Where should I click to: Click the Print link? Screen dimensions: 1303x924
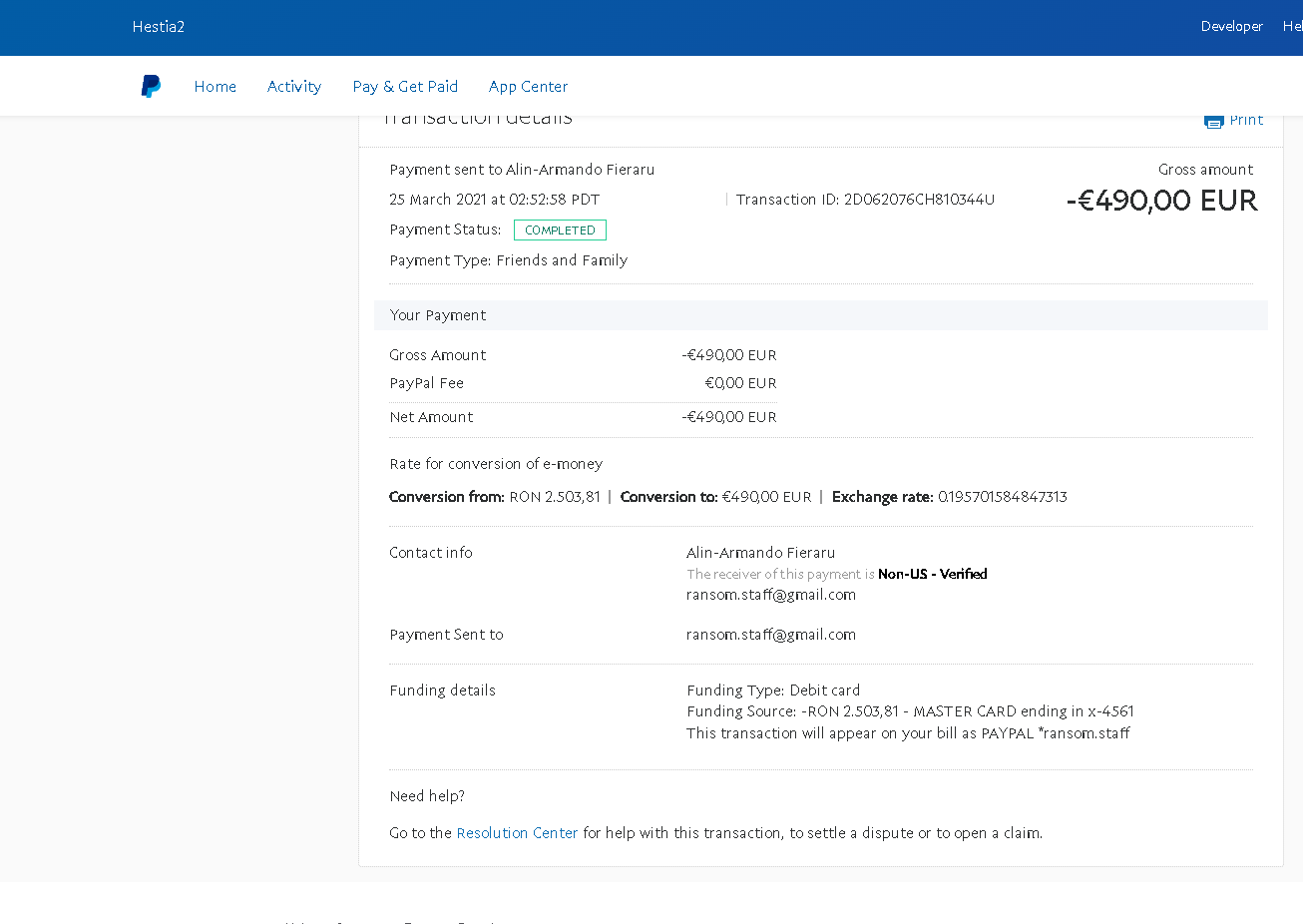point(1246,120)
